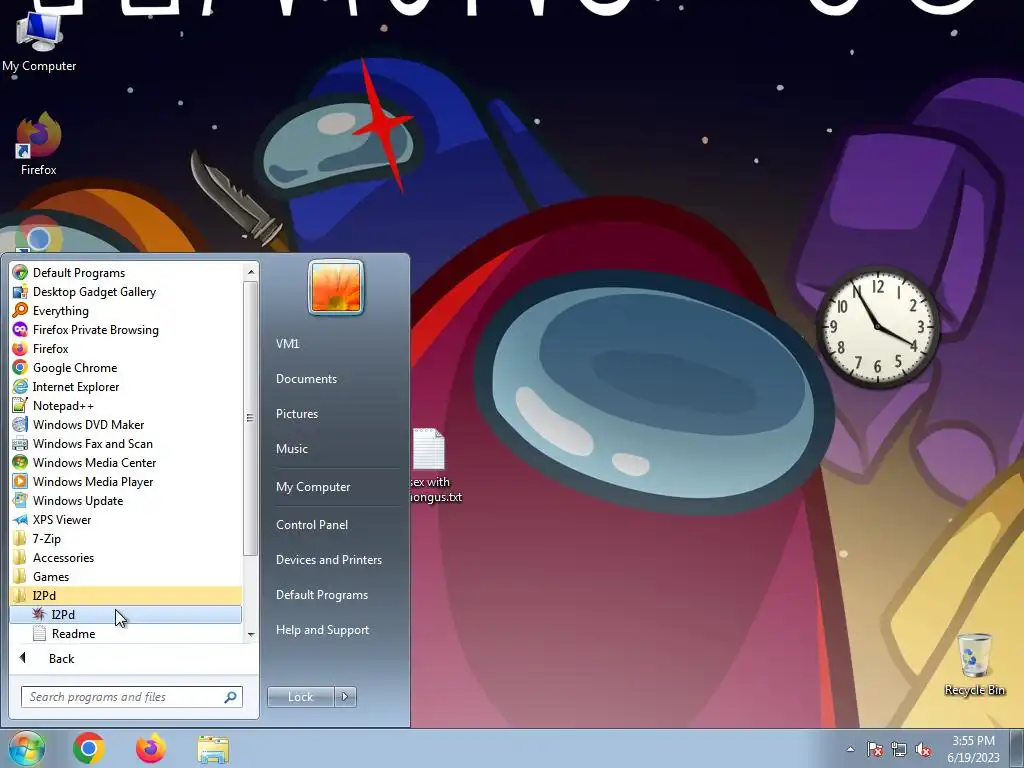Open Firefox from the Start menu list
Viewport: 1024px width, 768px height.
[126, 349]
